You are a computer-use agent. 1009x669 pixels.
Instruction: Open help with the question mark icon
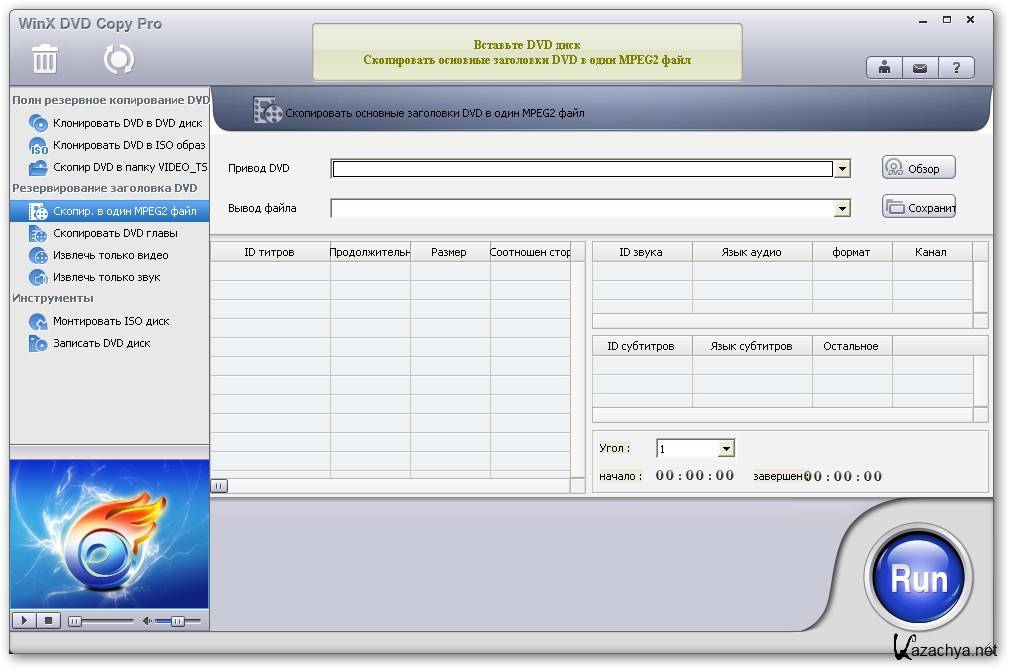click(956, 68)
